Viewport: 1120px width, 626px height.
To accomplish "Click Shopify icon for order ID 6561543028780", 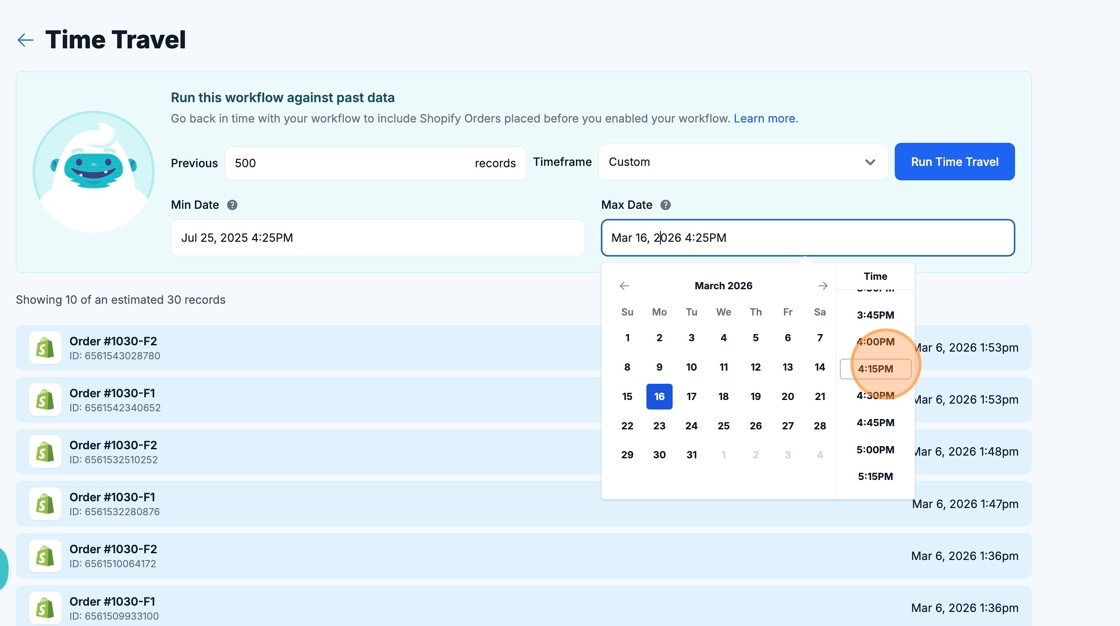I will (x=45, y=348).
